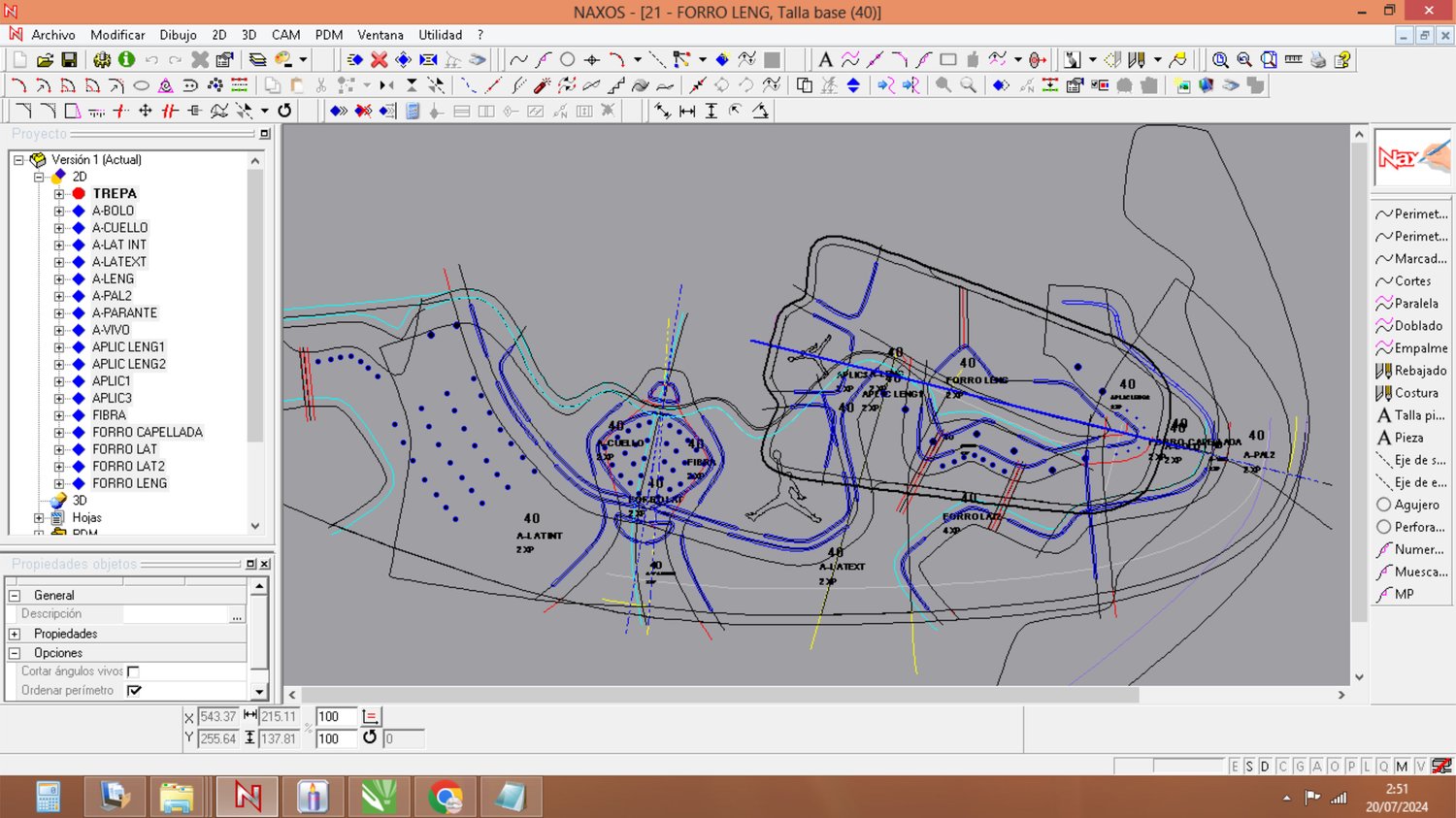Uncheck the Ordenar perímetro checkbox
The height and width of the screenshot is (818, 1456).
point(134,691)
